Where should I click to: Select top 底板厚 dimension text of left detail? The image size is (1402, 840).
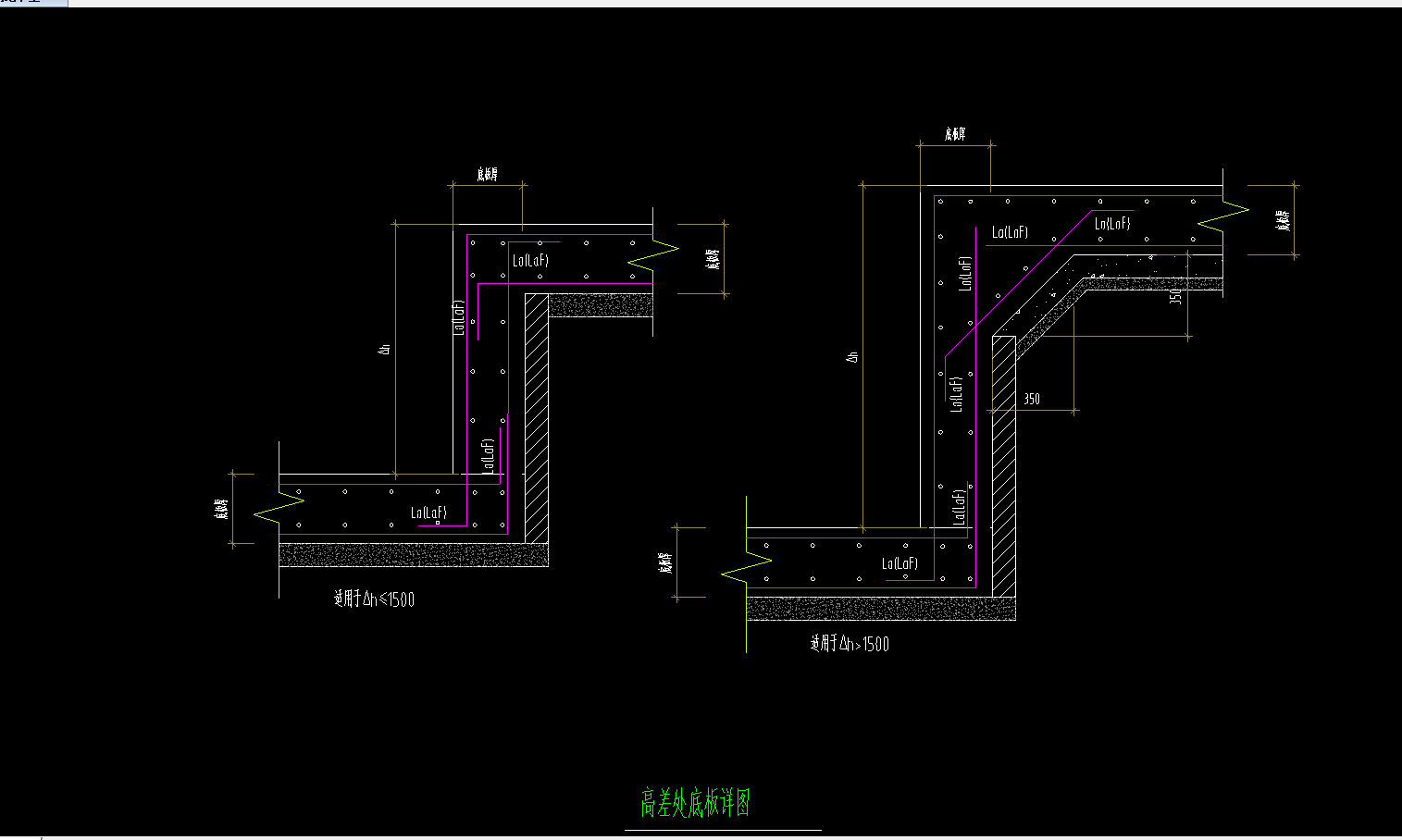[488, 174]
